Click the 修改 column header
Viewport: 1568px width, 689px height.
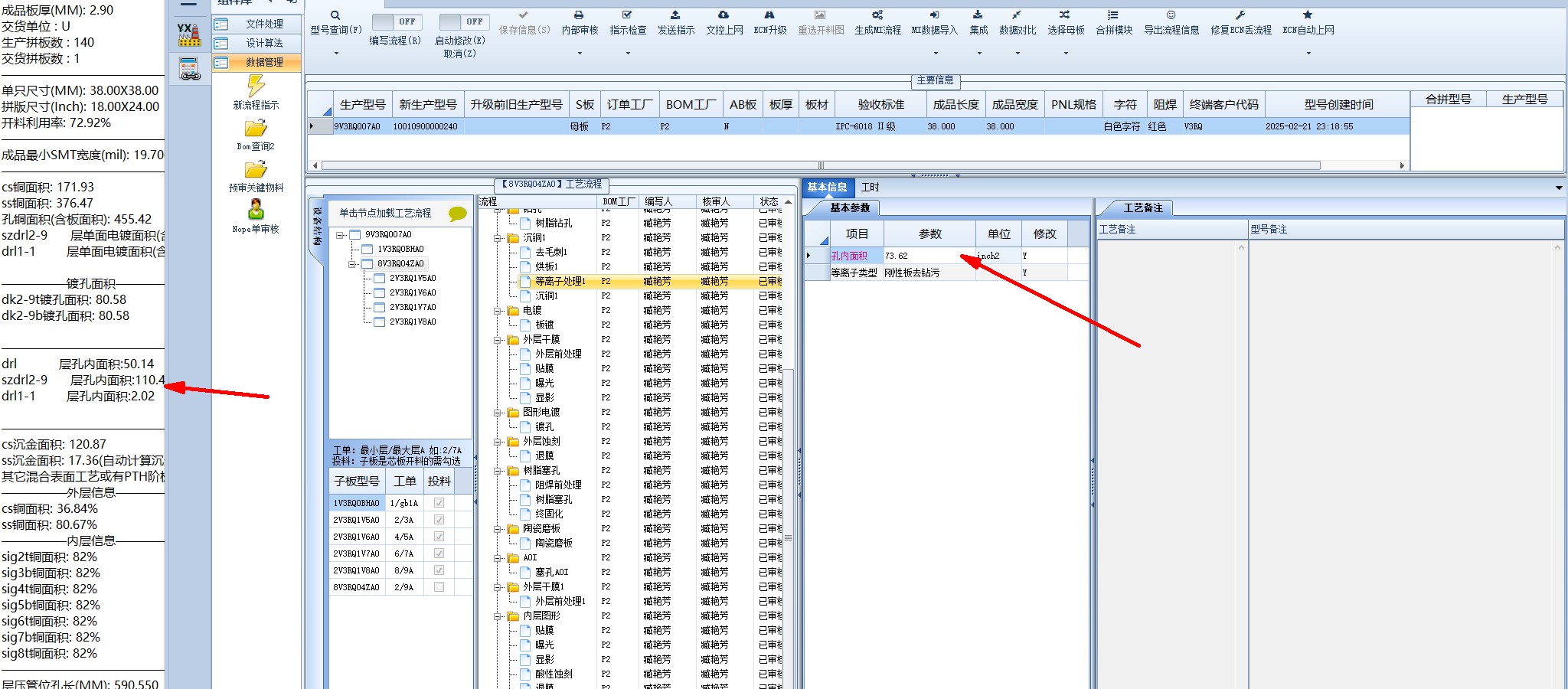click(x=1044, y=234)
